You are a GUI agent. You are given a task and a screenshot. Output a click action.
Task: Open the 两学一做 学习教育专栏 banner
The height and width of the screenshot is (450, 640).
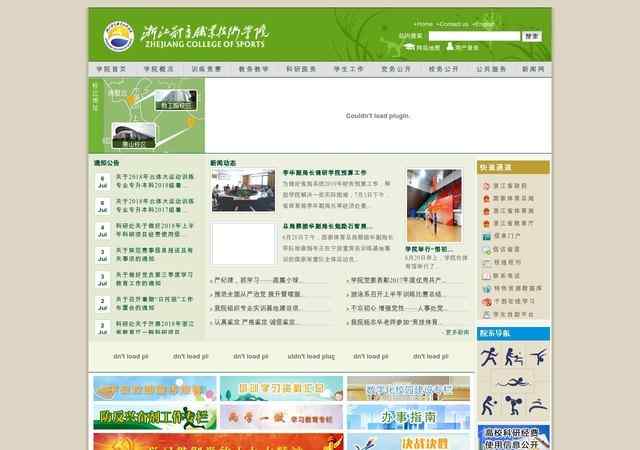(282, 417)
